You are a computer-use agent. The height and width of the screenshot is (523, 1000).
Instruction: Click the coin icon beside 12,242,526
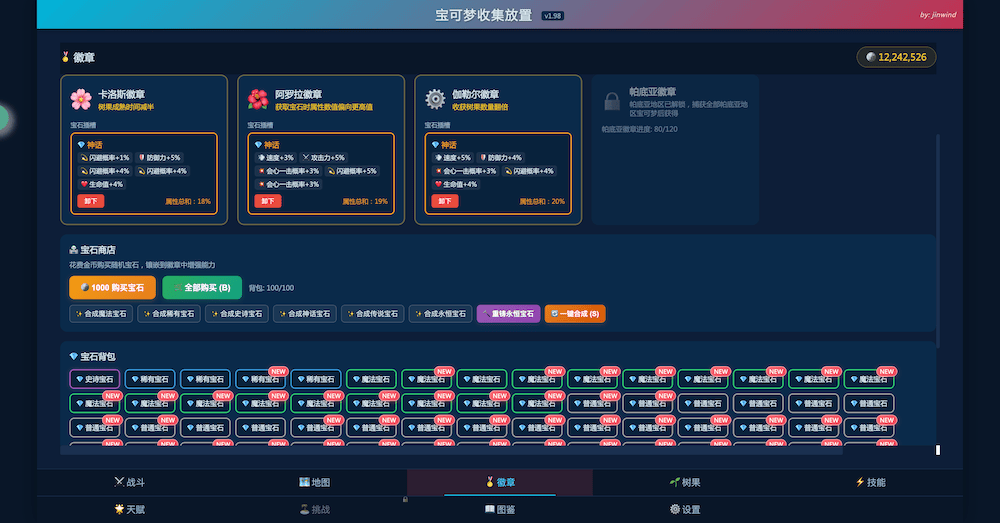click(x=870, y=57)
